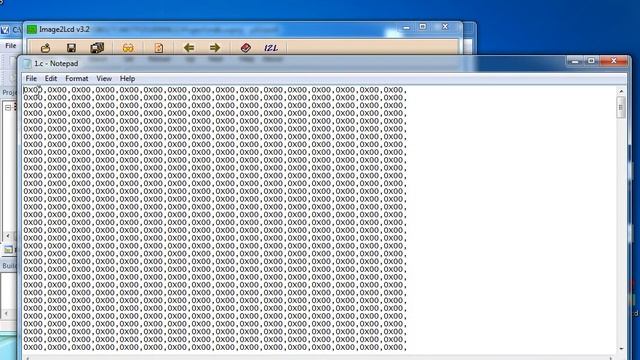Minimize the 1.c Notepad window

coord(575,61)
